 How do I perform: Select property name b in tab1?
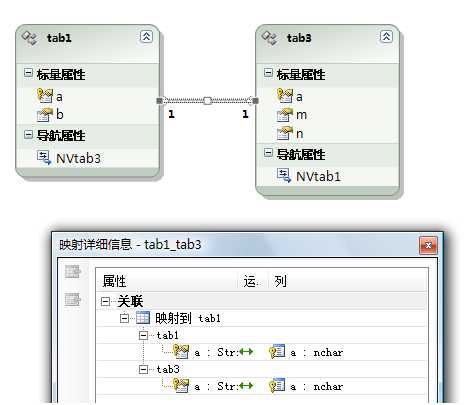[x=60, y=114]
